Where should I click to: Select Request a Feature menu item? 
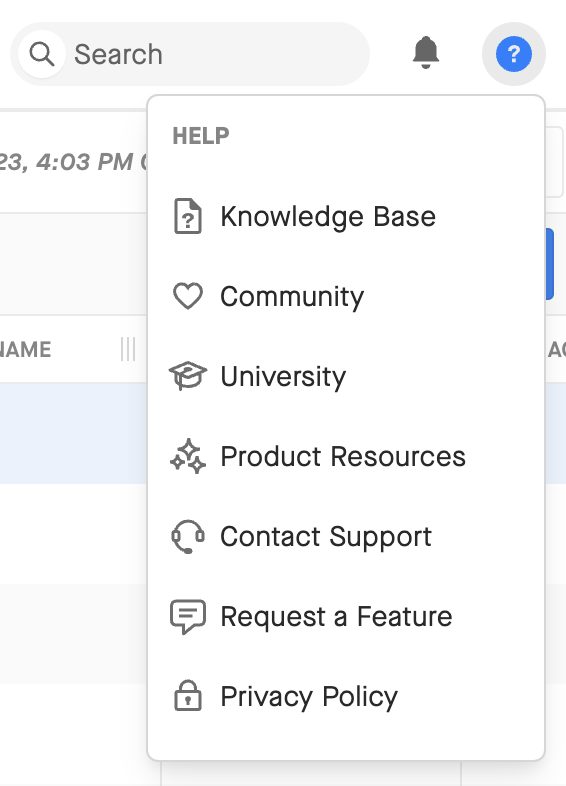(x=346, y=617)
